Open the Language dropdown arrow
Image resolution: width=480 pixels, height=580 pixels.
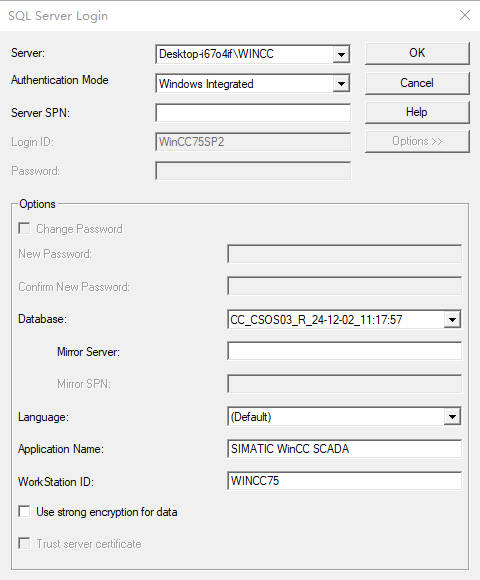coord(452,417)
